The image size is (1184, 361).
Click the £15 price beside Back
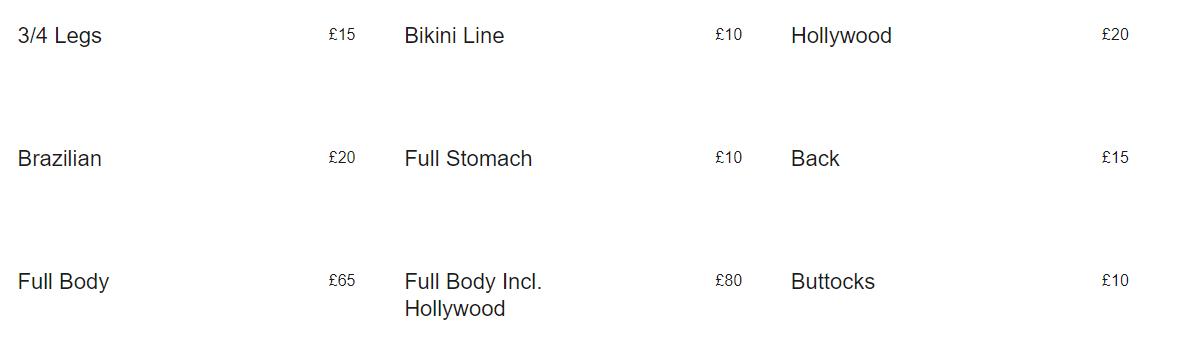tap(1115, 157)
